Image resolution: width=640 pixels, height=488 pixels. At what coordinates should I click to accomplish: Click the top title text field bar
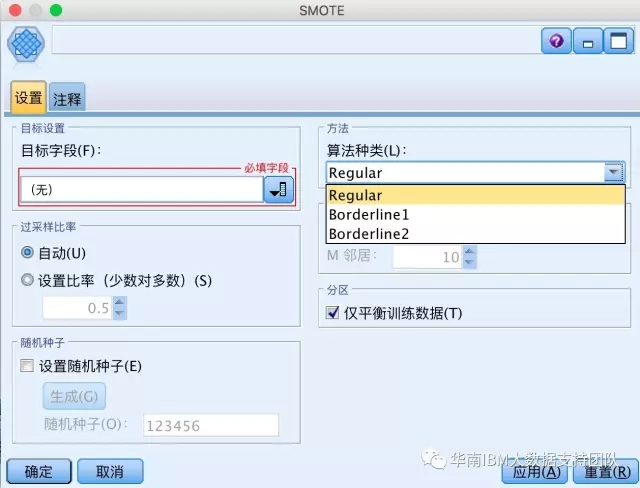coord(296,40)
